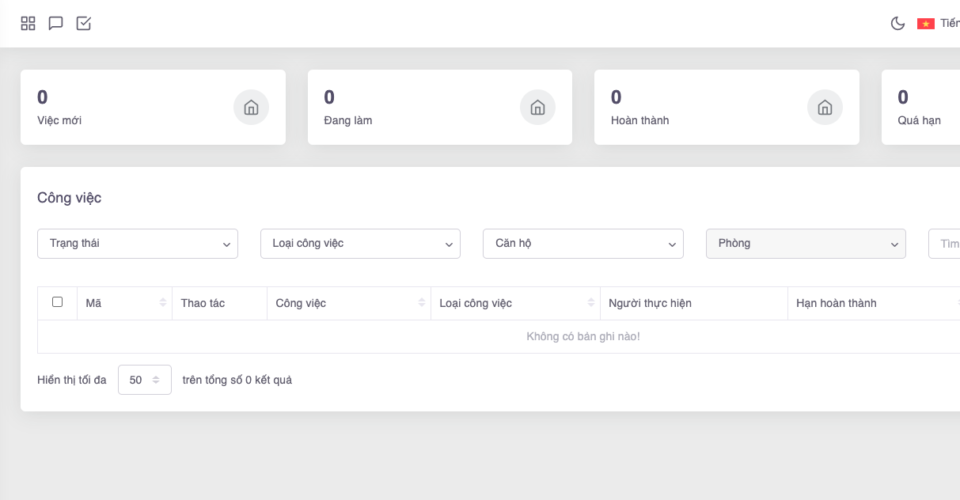The image size is (960, 500).
Task: Click the search input beside Phòng filter
Action: (x=945, y=244)
